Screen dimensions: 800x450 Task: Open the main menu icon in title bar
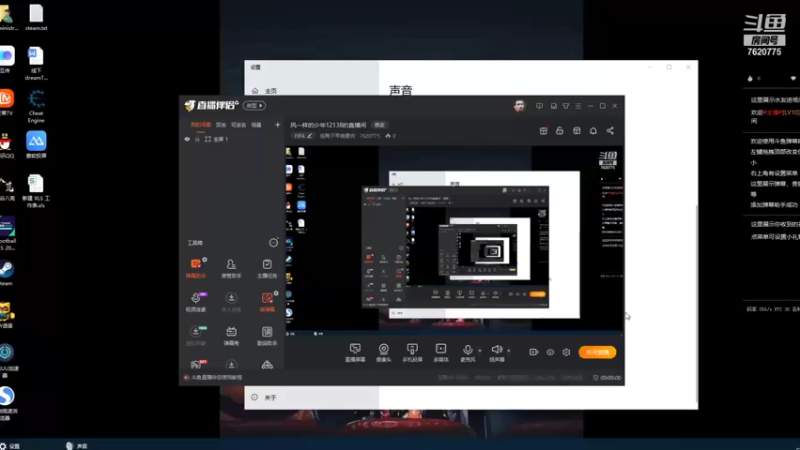578,106
